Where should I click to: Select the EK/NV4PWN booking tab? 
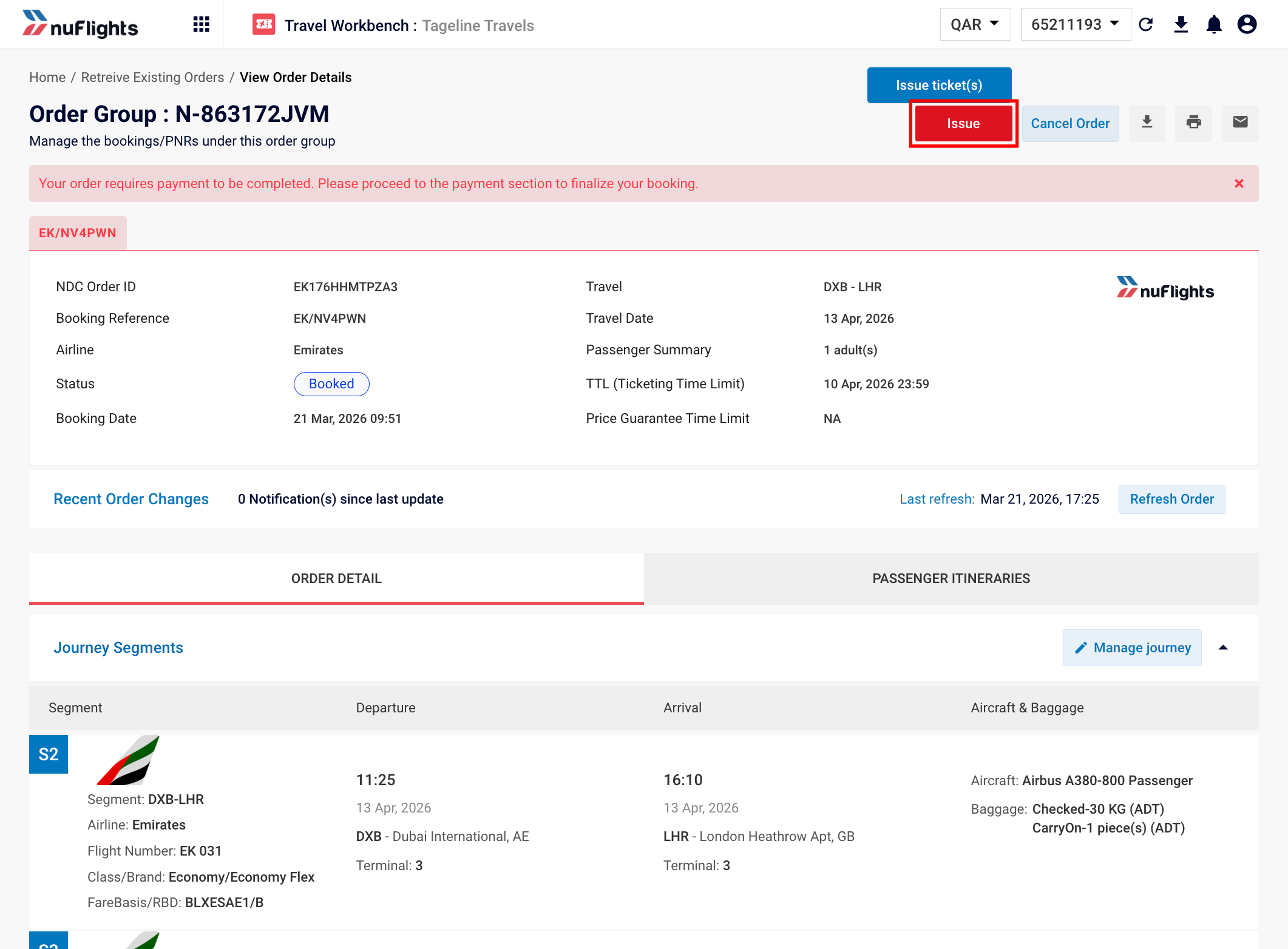(x=78, y=233)
